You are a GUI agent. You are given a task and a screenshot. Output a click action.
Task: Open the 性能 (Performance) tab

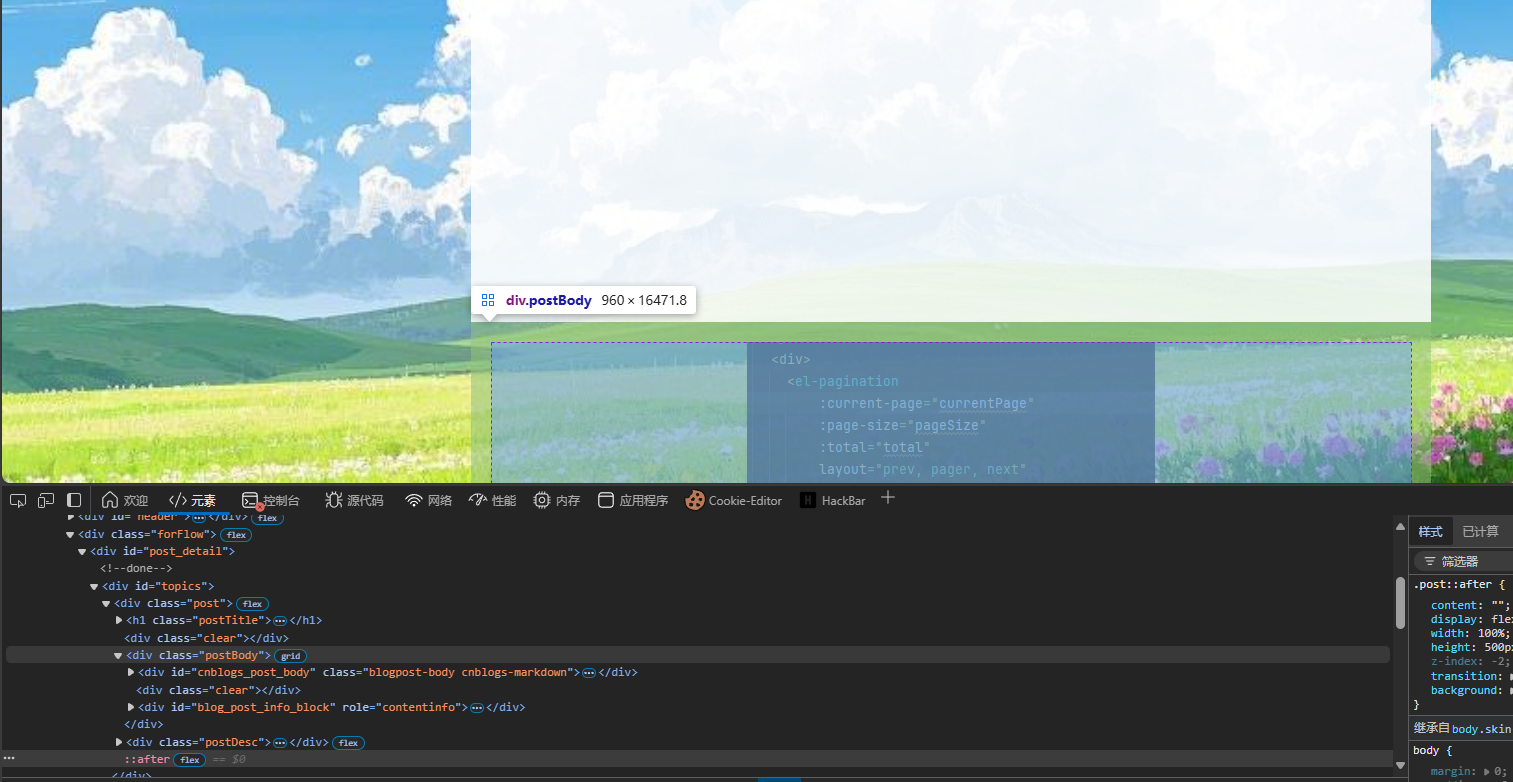(x=492, y=500)
